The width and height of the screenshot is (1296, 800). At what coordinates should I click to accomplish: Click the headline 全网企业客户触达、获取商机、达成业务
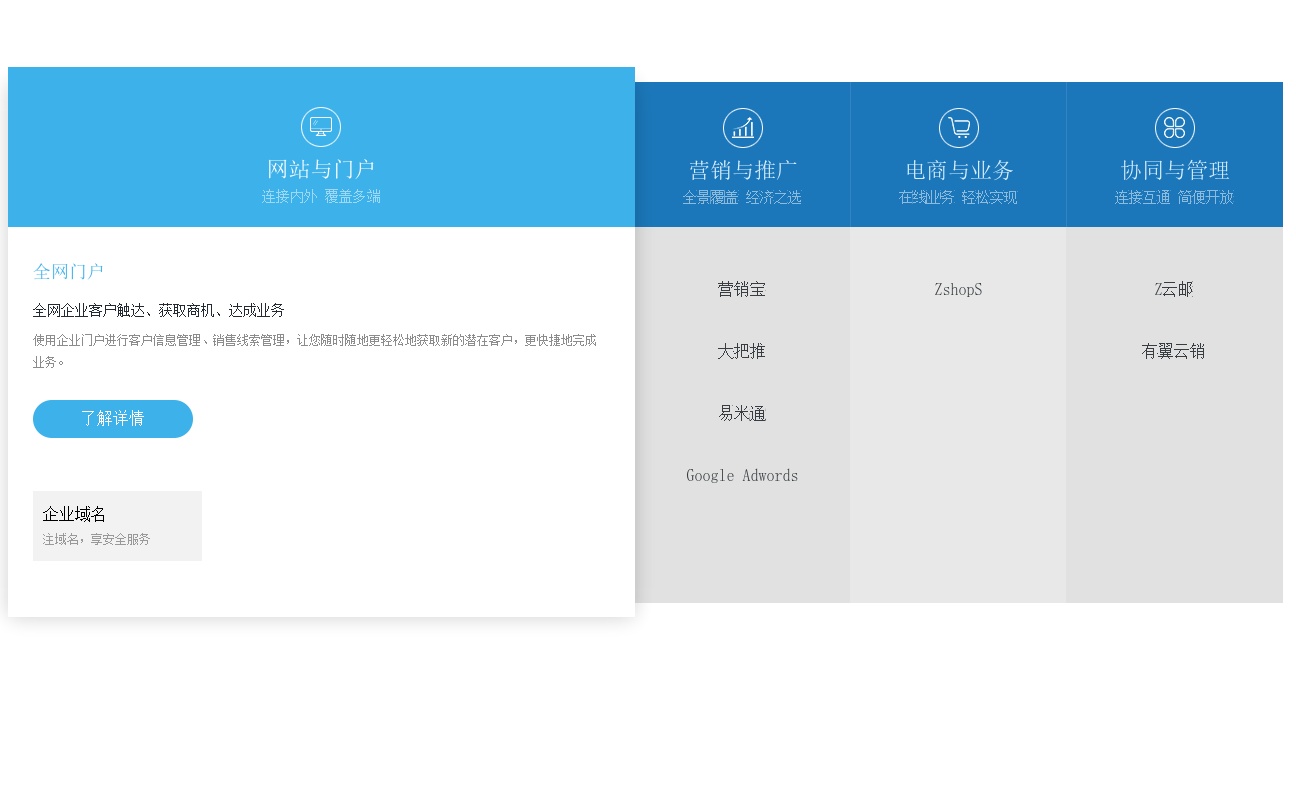(159, 311)
